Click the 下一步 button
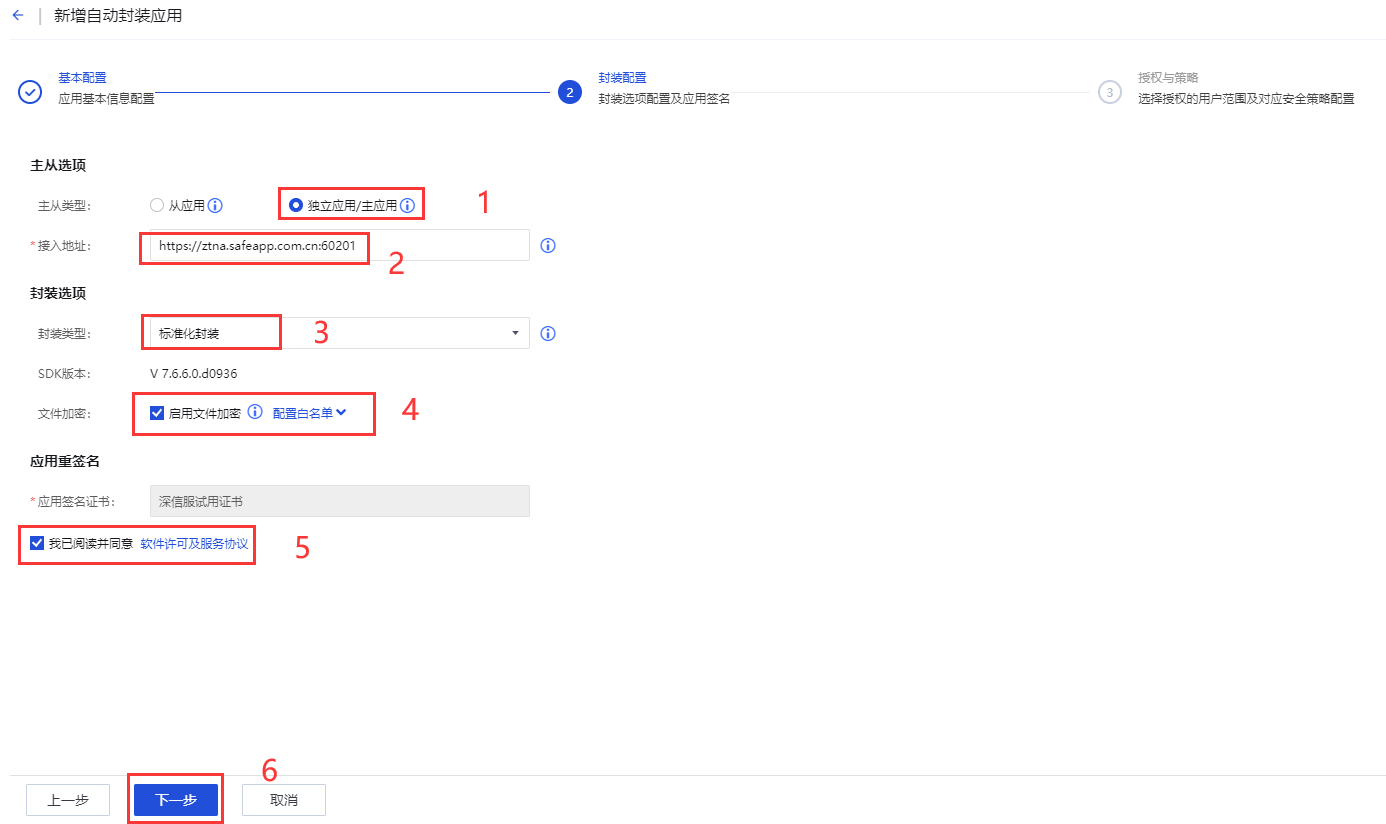Viewport: 1386px width, 824px height. click(x=176, y=800)
